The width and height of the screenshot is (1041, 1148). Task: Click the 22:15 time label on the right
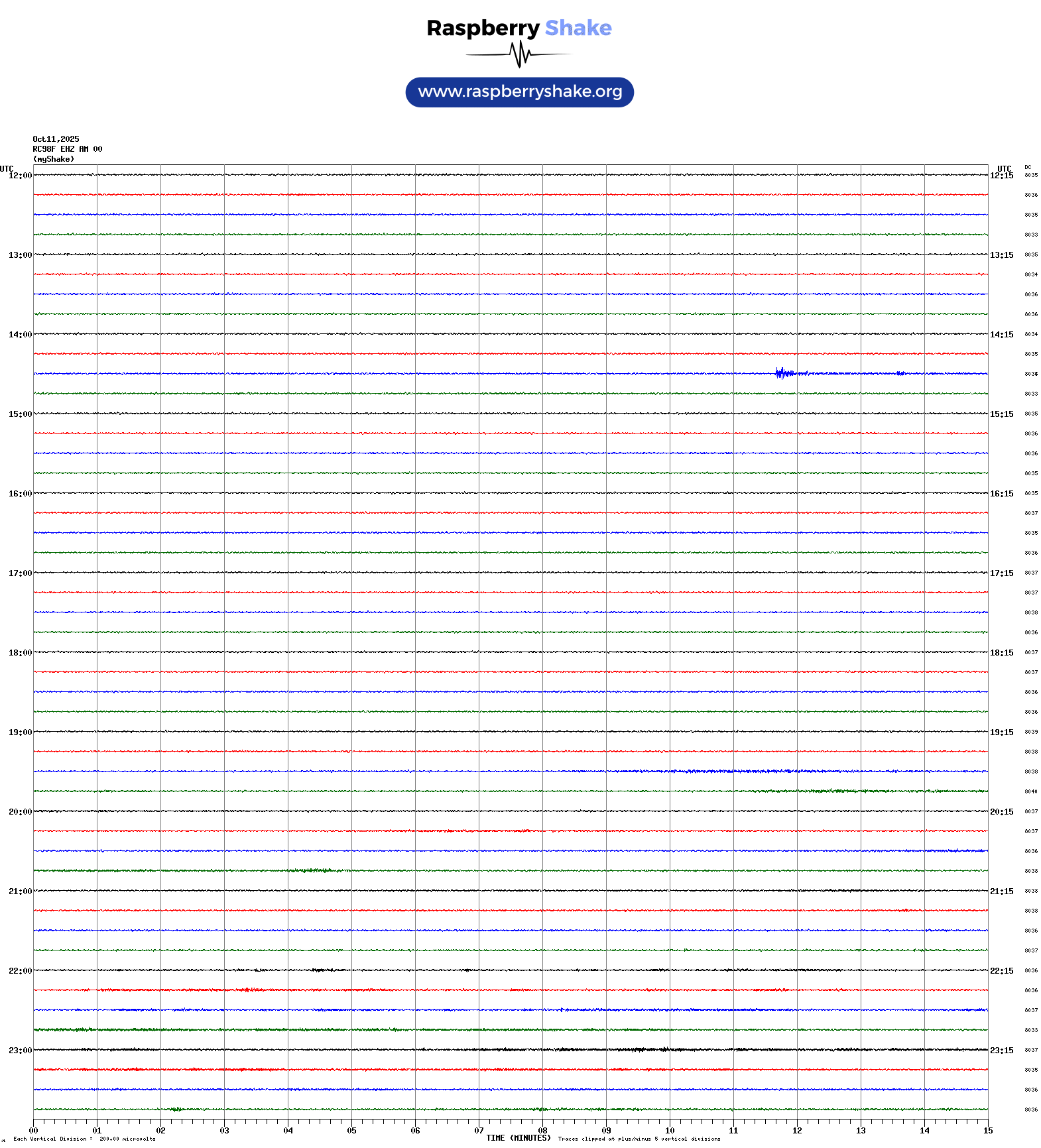[x=1001, y=971]
